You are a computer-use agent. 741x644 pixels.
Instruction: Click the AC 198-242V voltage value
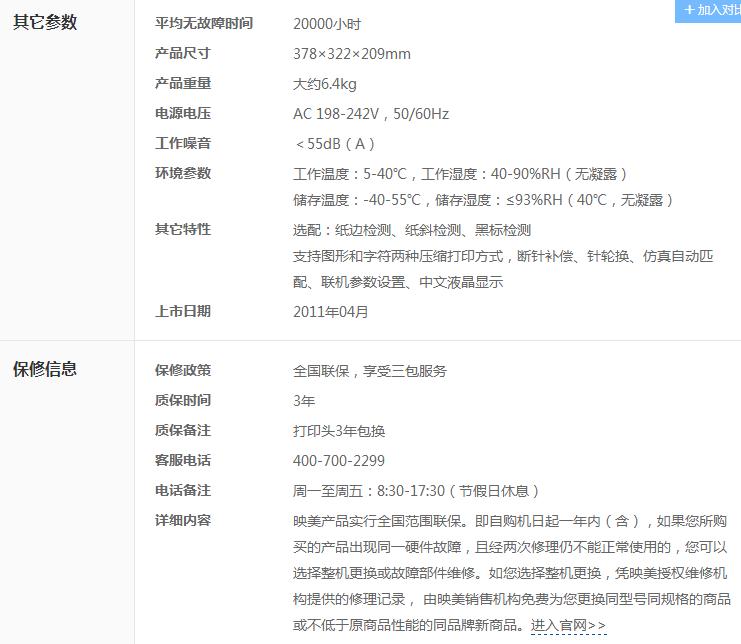(x=372, y=114)
